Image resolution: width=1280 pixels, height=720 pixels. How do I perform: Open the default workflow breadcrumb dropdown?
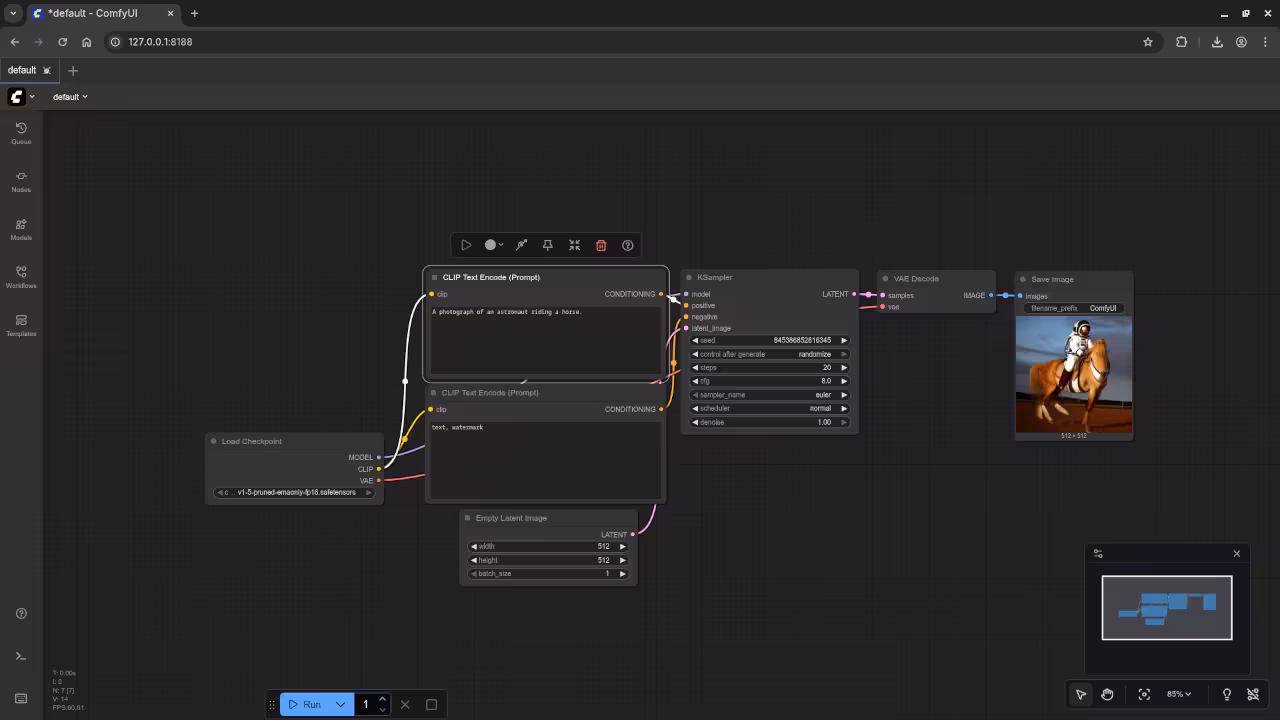[70, 97]
